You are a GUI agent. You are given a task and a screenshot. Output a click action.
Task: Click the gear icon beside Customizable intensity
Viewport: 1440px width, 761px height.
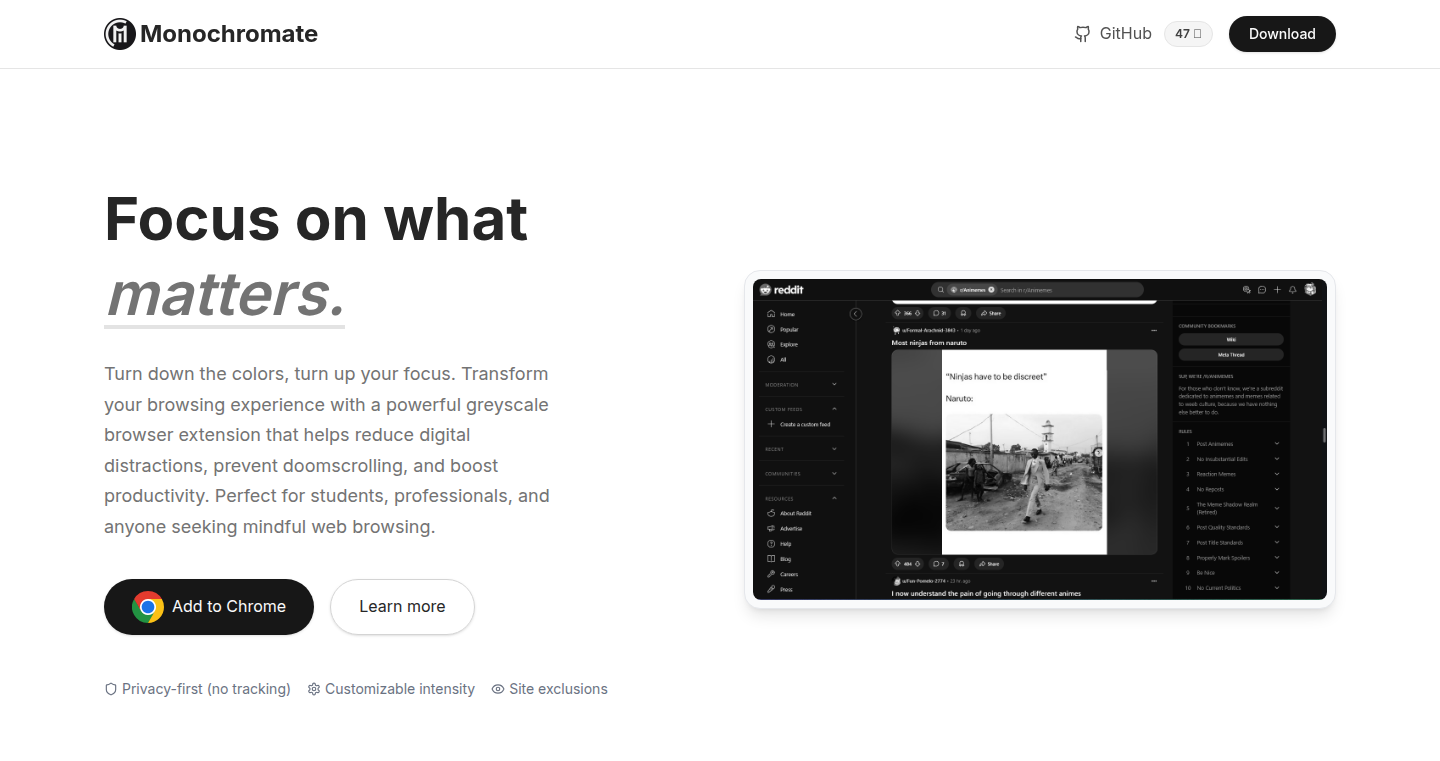[x=314, y=689]
